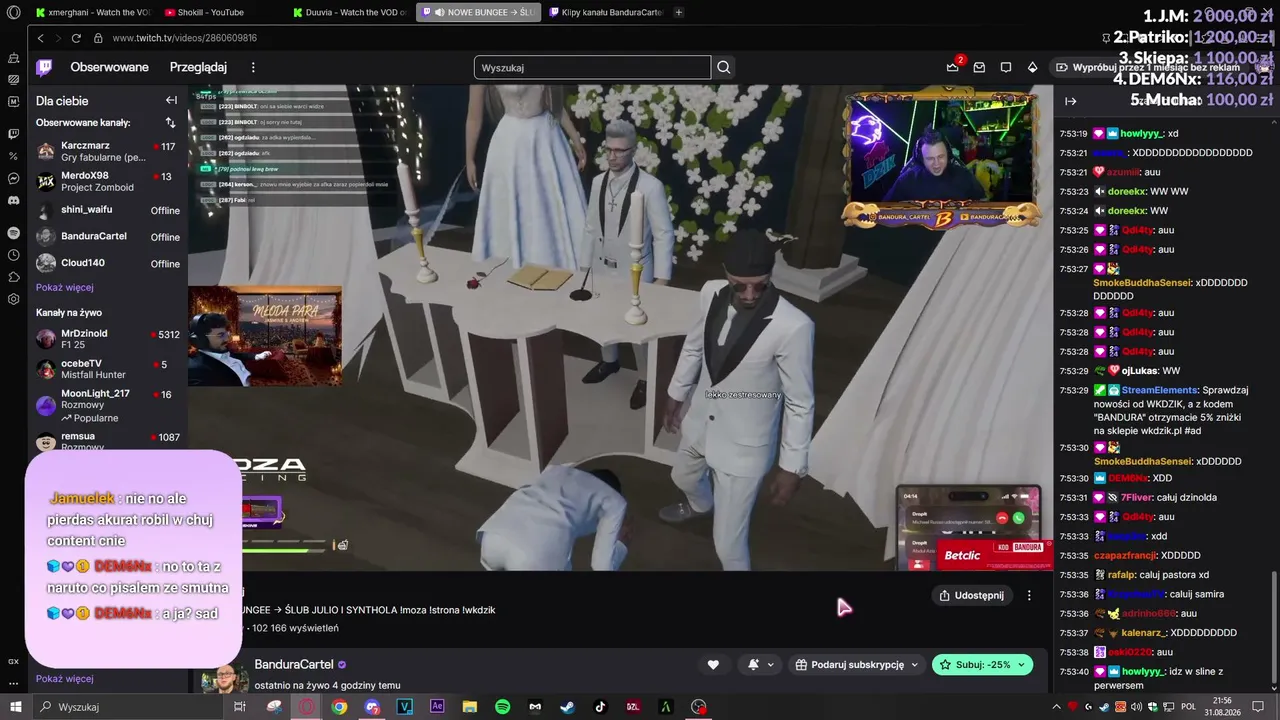Open the Twitch bits diamond icon
Viewport: 1280px width, 720px height.
pos(1033,67)
